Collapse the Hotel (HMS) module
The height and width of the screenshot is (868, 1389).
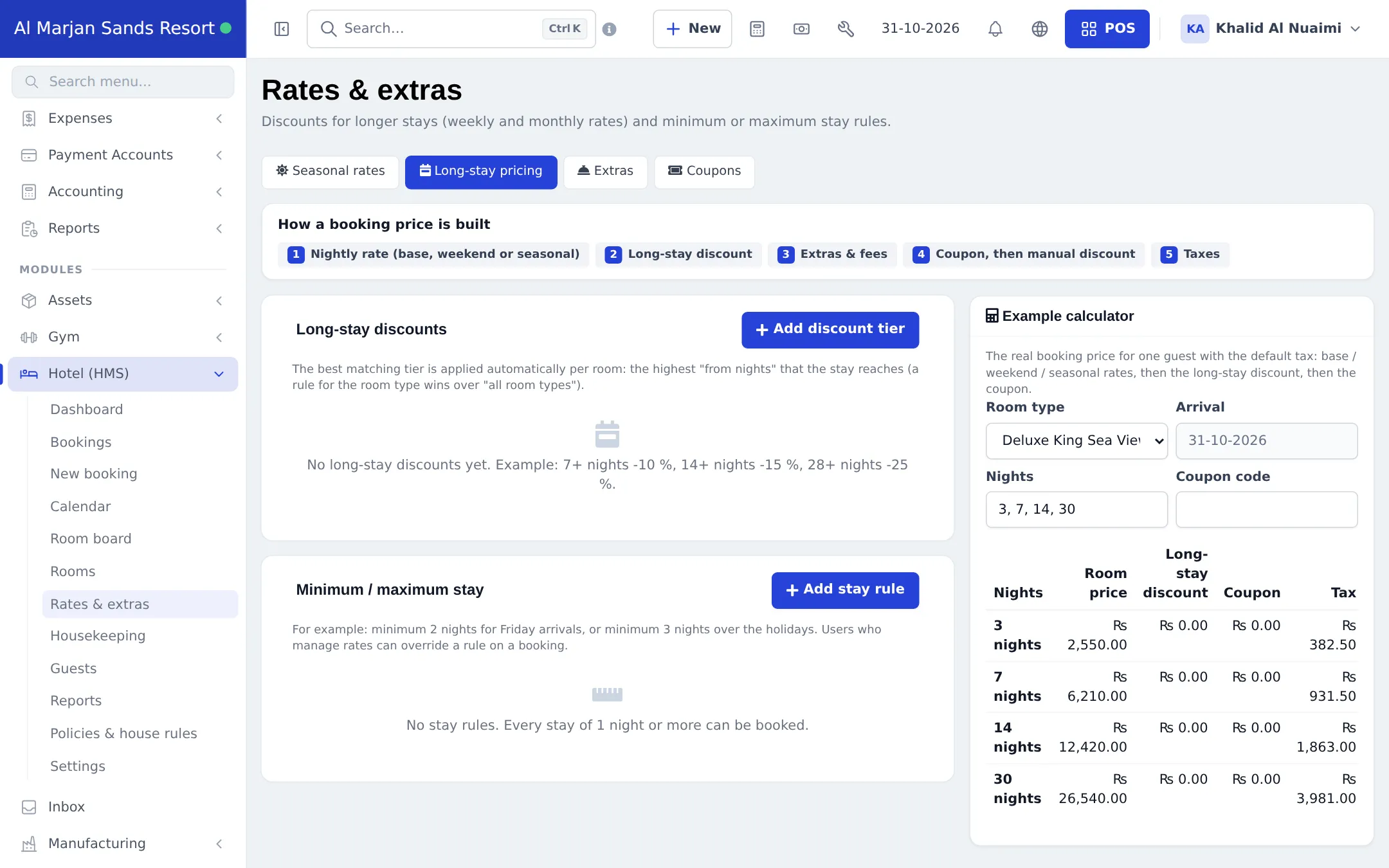click(x=123, y=374)
